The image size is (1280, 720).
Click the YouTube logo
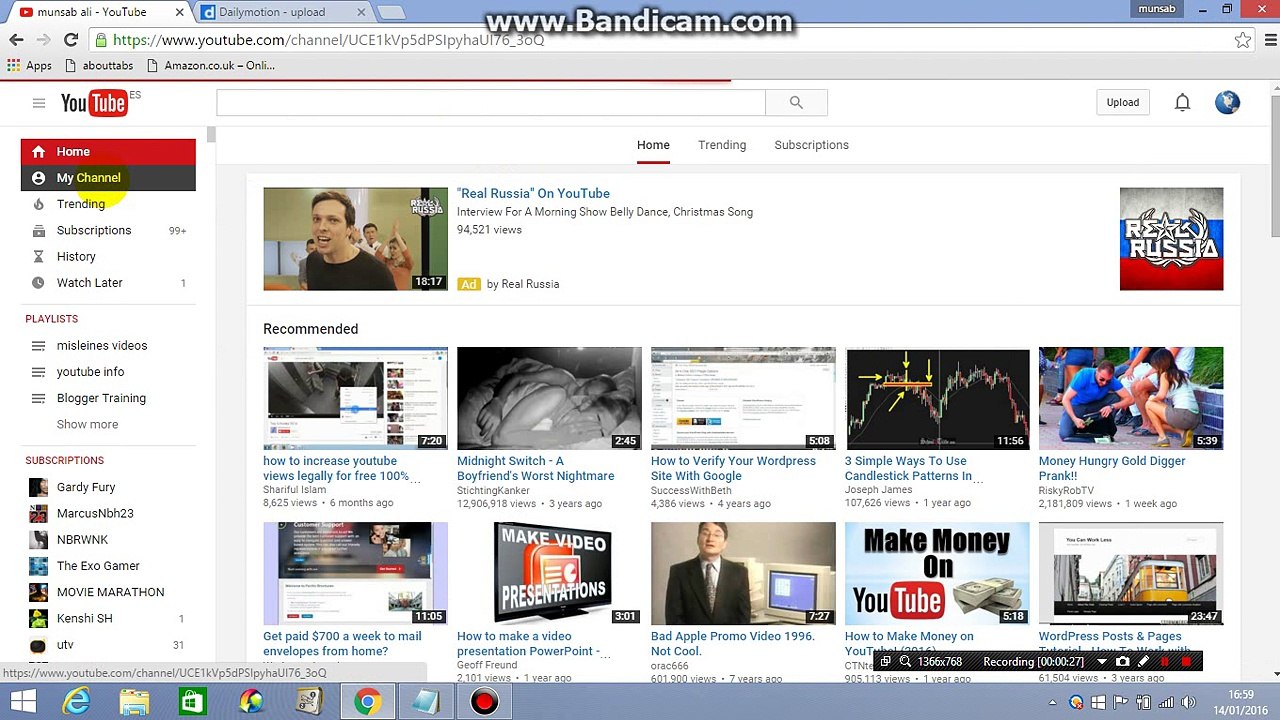94,103
